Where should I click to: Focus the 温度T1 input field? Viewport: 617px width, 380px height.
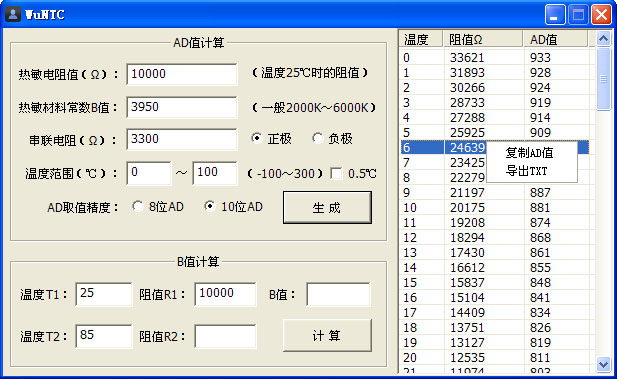(x=104, y=294)
